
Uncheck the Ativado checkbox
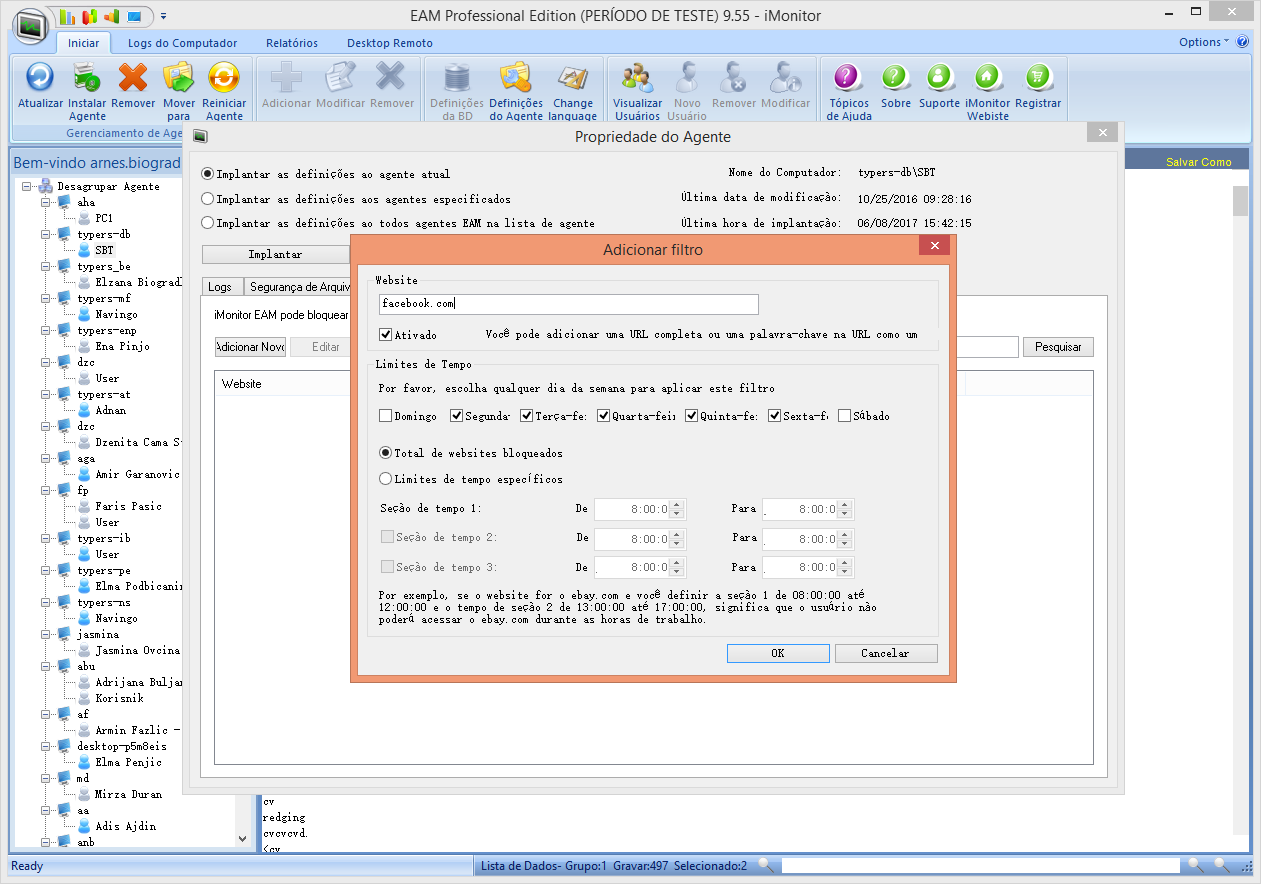pyautogui.click(x=386, y=335)
